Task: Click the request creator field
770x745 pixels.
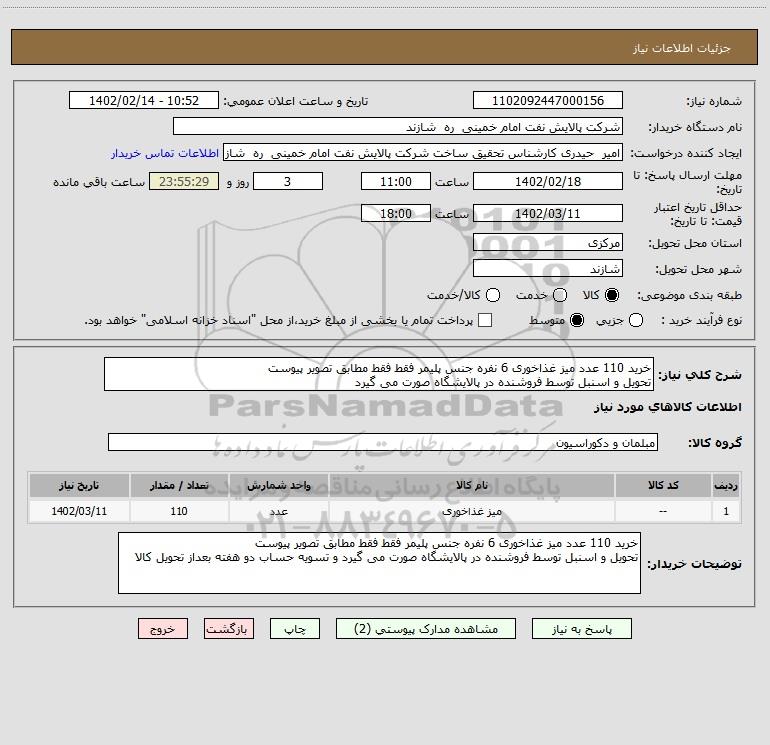Action: point(423,152)
